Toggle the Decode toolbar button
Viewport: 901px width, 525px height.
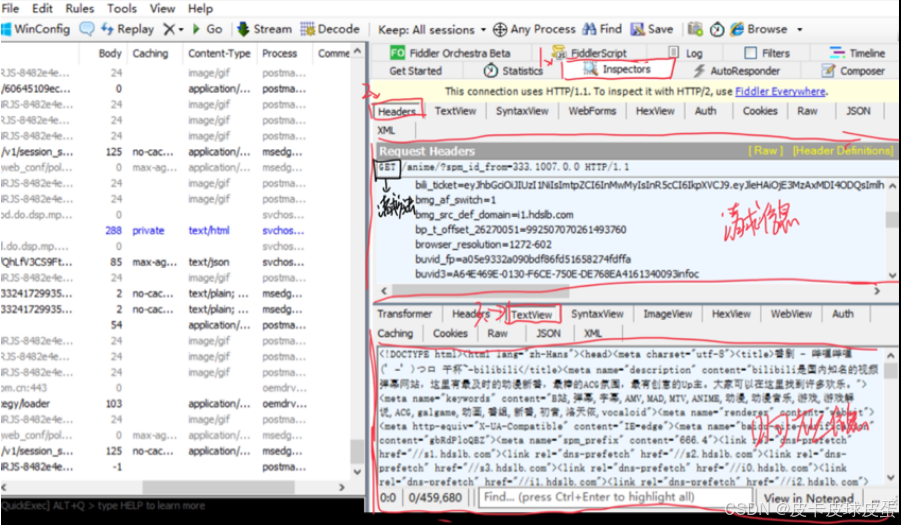[x=330, y=29]
